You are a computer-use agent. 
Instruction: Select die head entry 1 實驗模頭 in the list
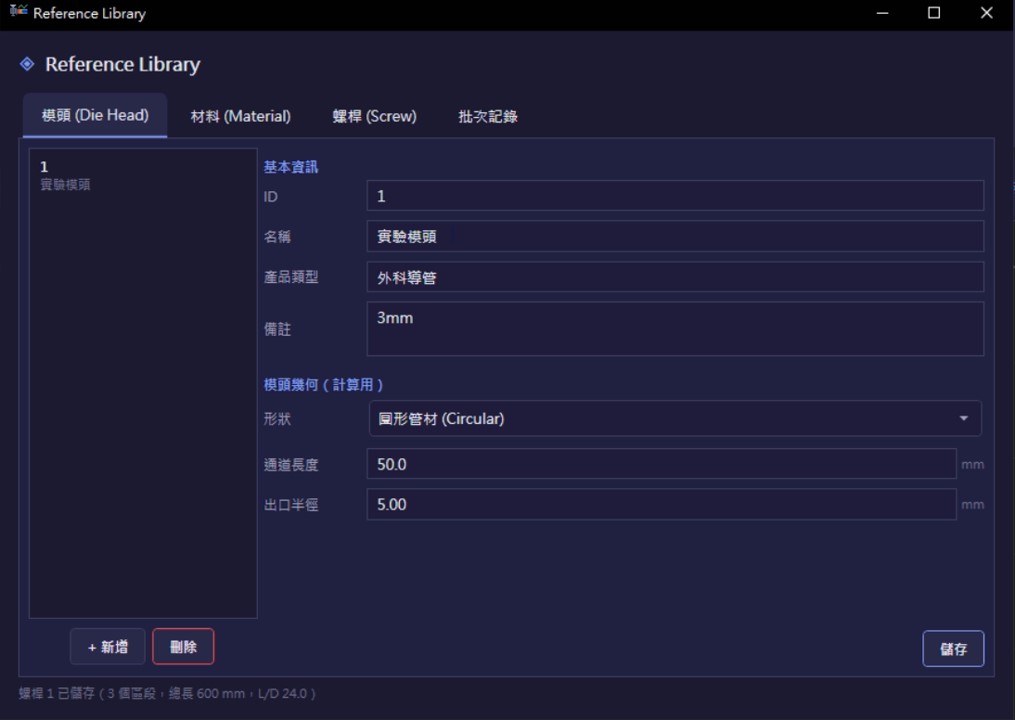click(142, 175)
